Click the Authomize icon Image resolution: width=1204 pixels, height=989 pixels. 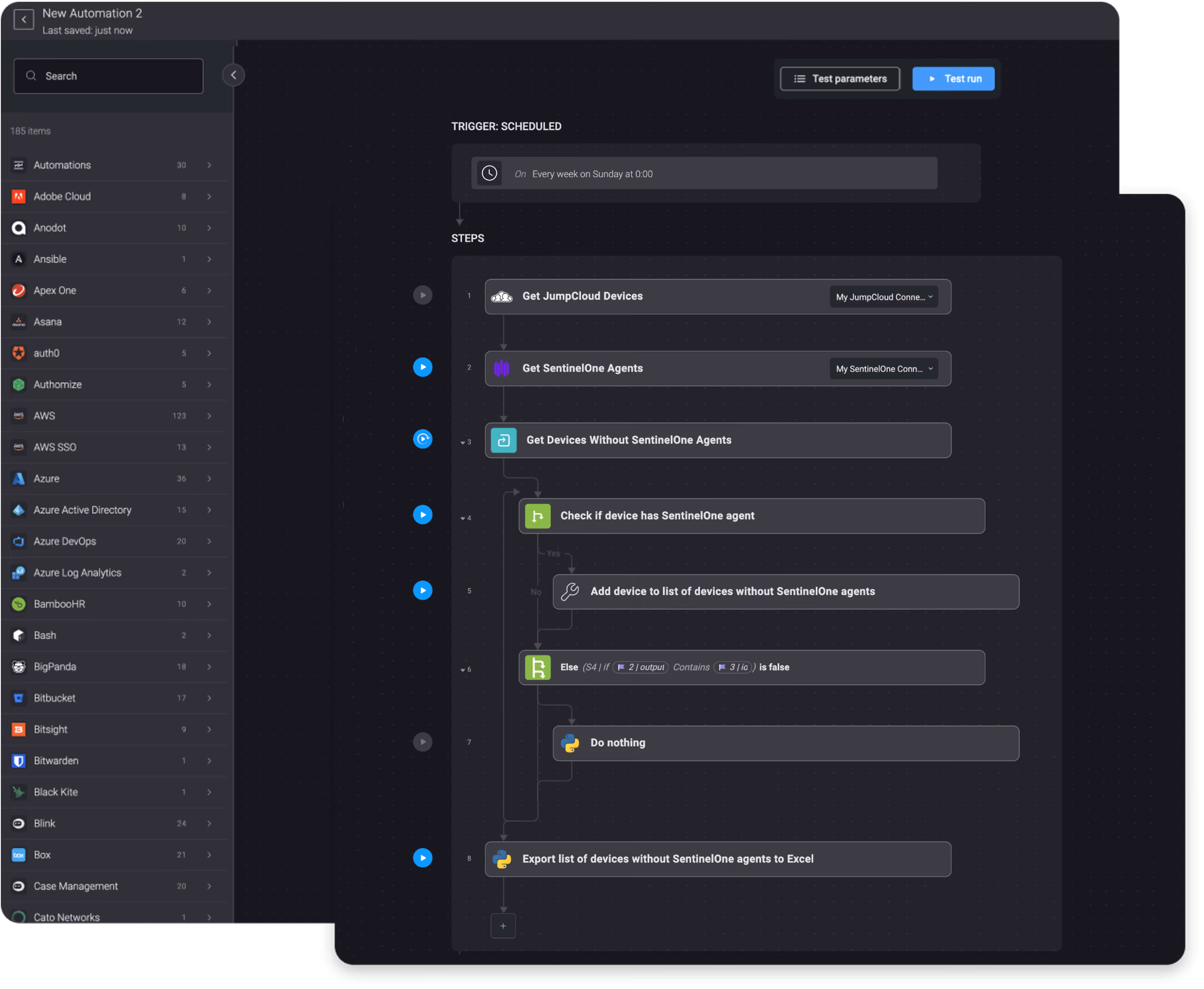(19, 385)
